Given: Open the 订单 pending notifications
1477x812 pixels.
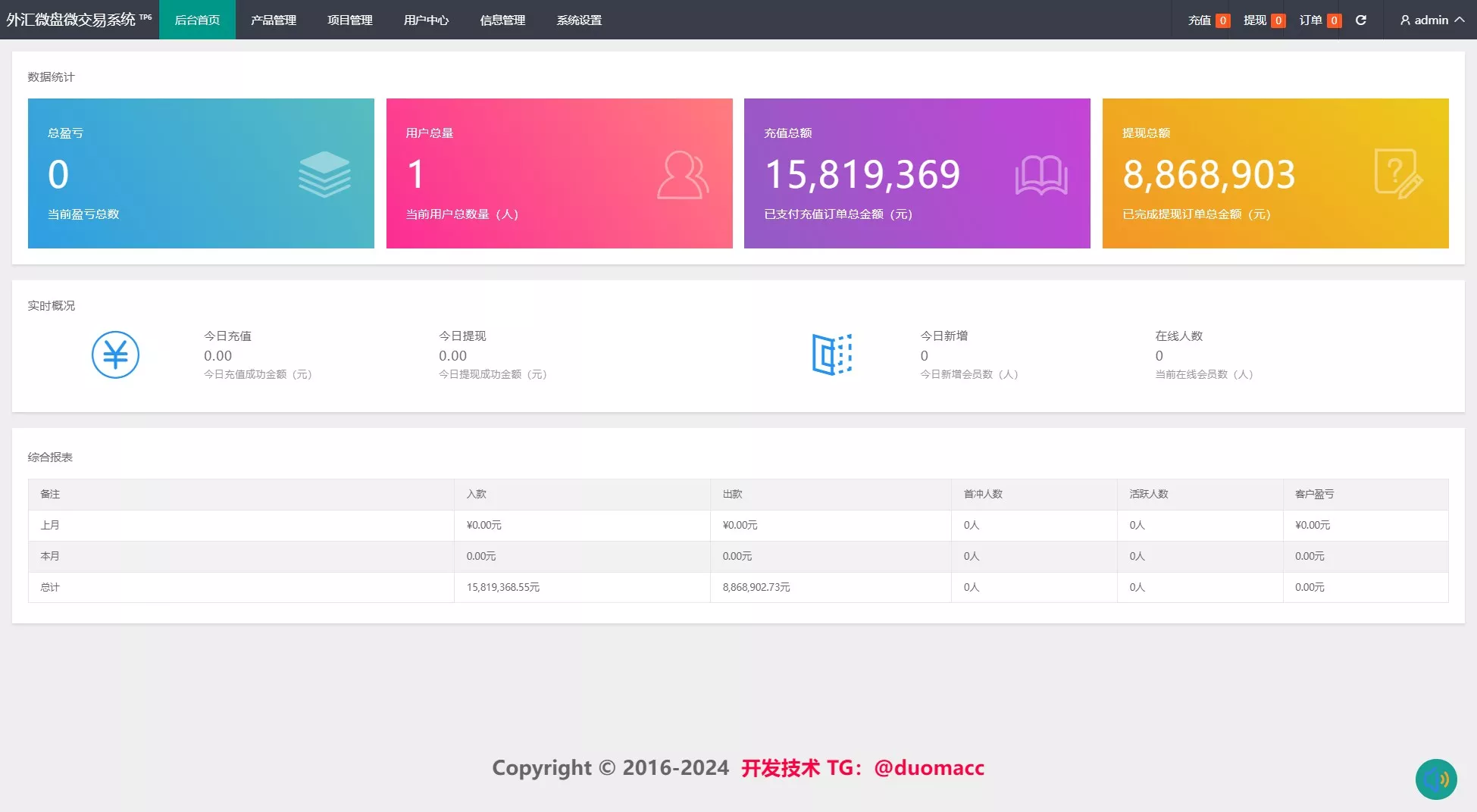Looking at the screenshot, I should (x=1319, y=20).
